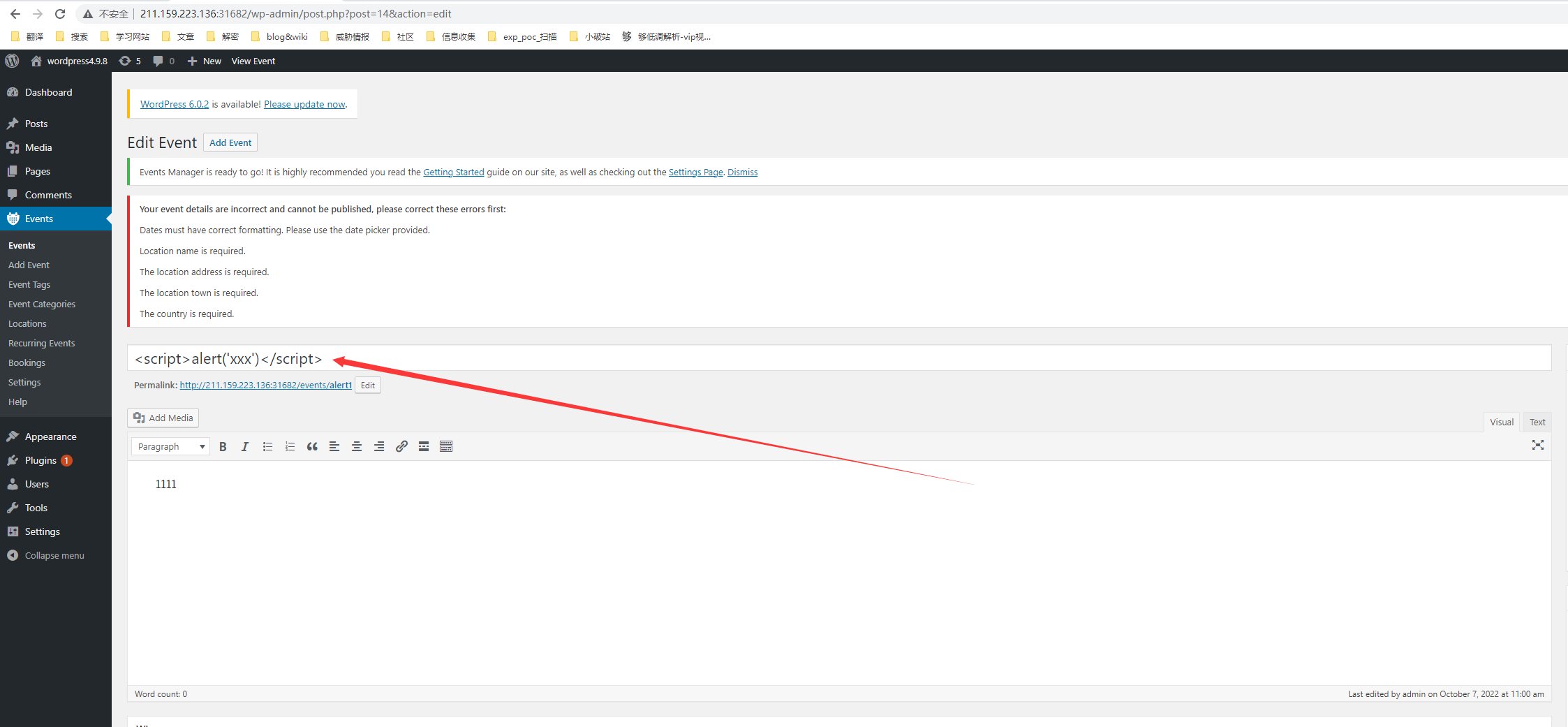This screenshot has height=727, width=1568.
Task: Open Event Categories submenu item
Action: click(x=42, y=304)
